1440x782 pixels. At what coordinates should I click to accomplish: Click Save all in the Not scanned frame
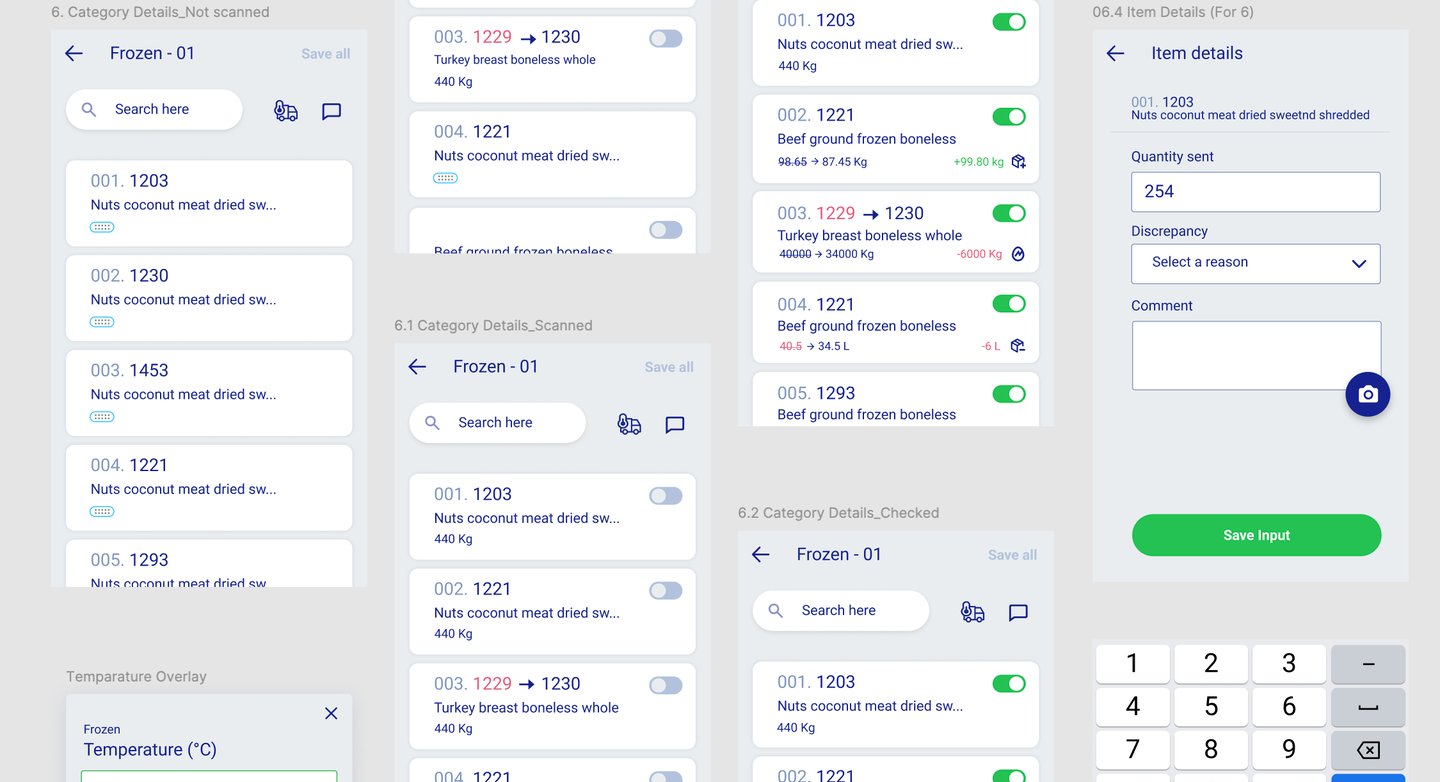tap(326, 54)
